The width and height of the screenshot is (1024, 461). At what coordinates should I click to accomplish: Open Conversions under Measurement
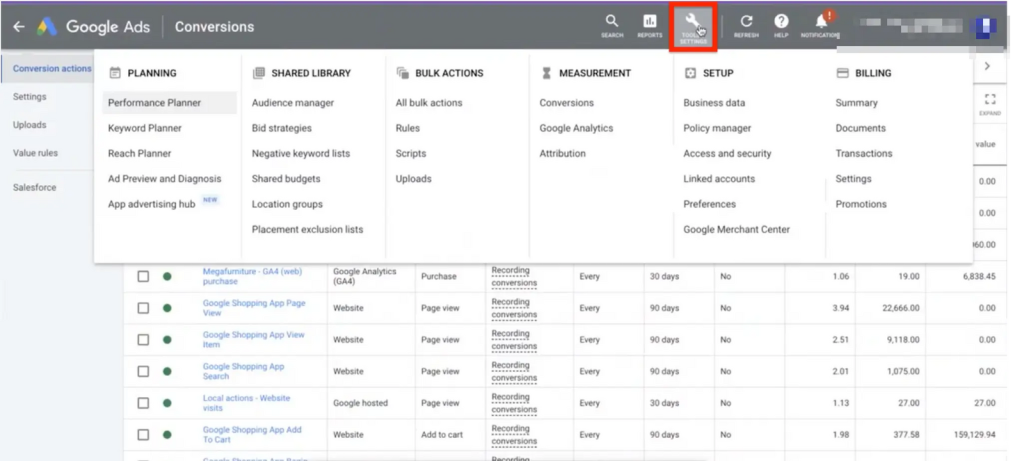click(566, 103)
